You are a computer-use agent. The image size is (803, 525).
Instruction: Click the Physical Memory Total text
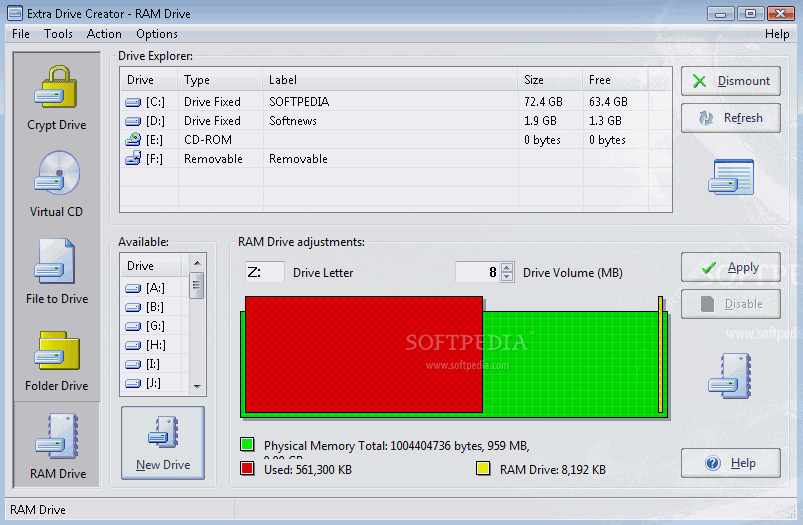(396, 446)
